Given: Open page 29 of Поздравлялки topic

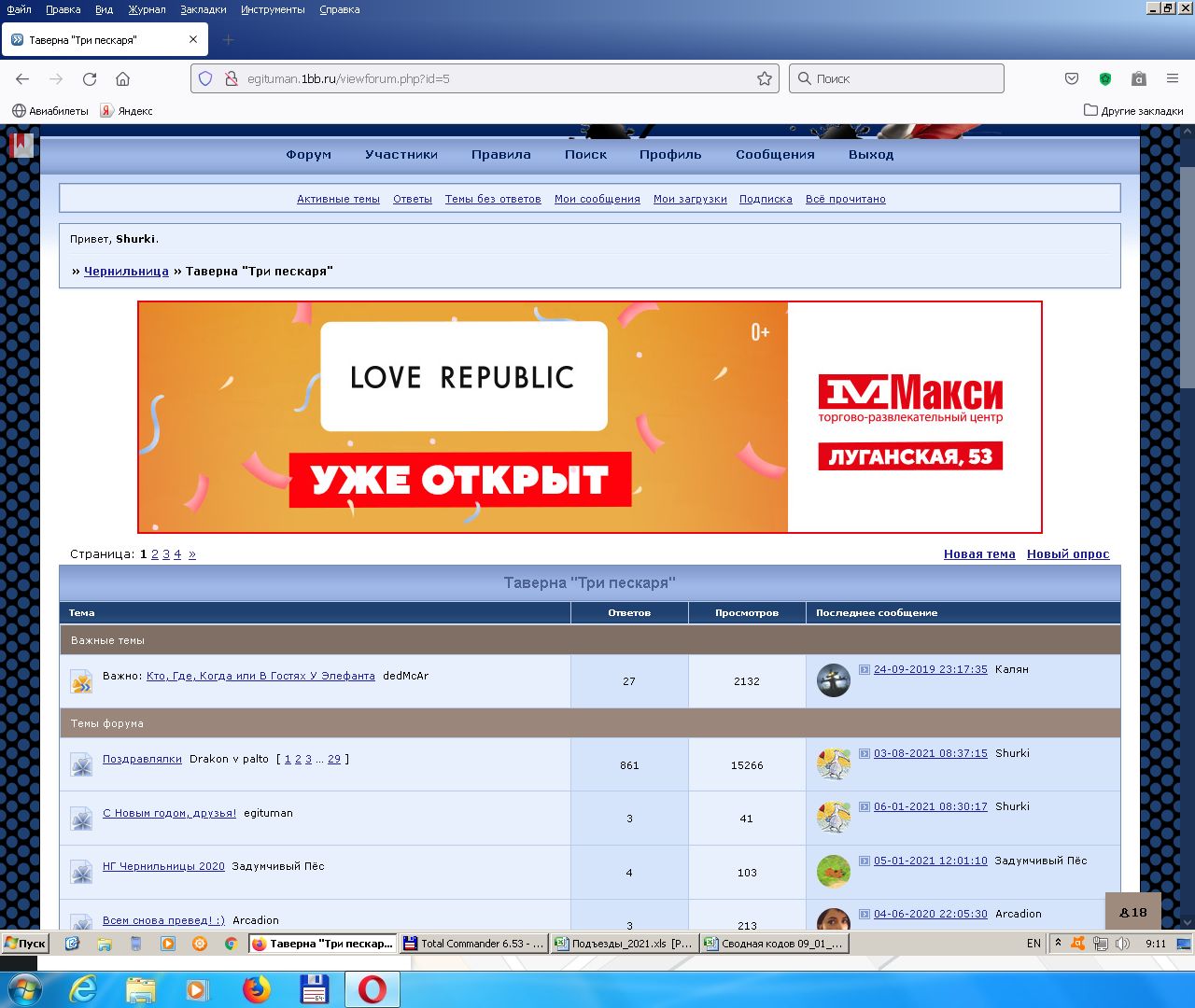Looking at the screenshot, I should click(334, 760).
